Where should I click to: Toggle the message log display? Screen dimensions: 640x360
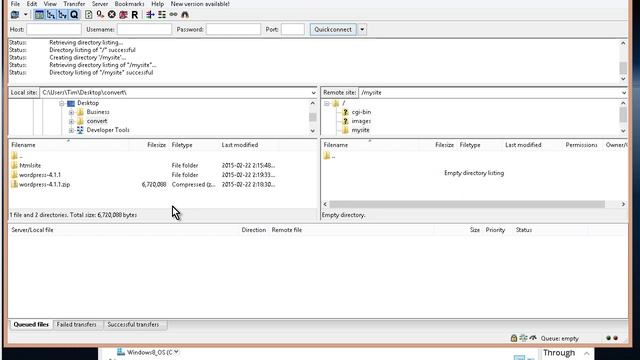click(x=39, y=15)
